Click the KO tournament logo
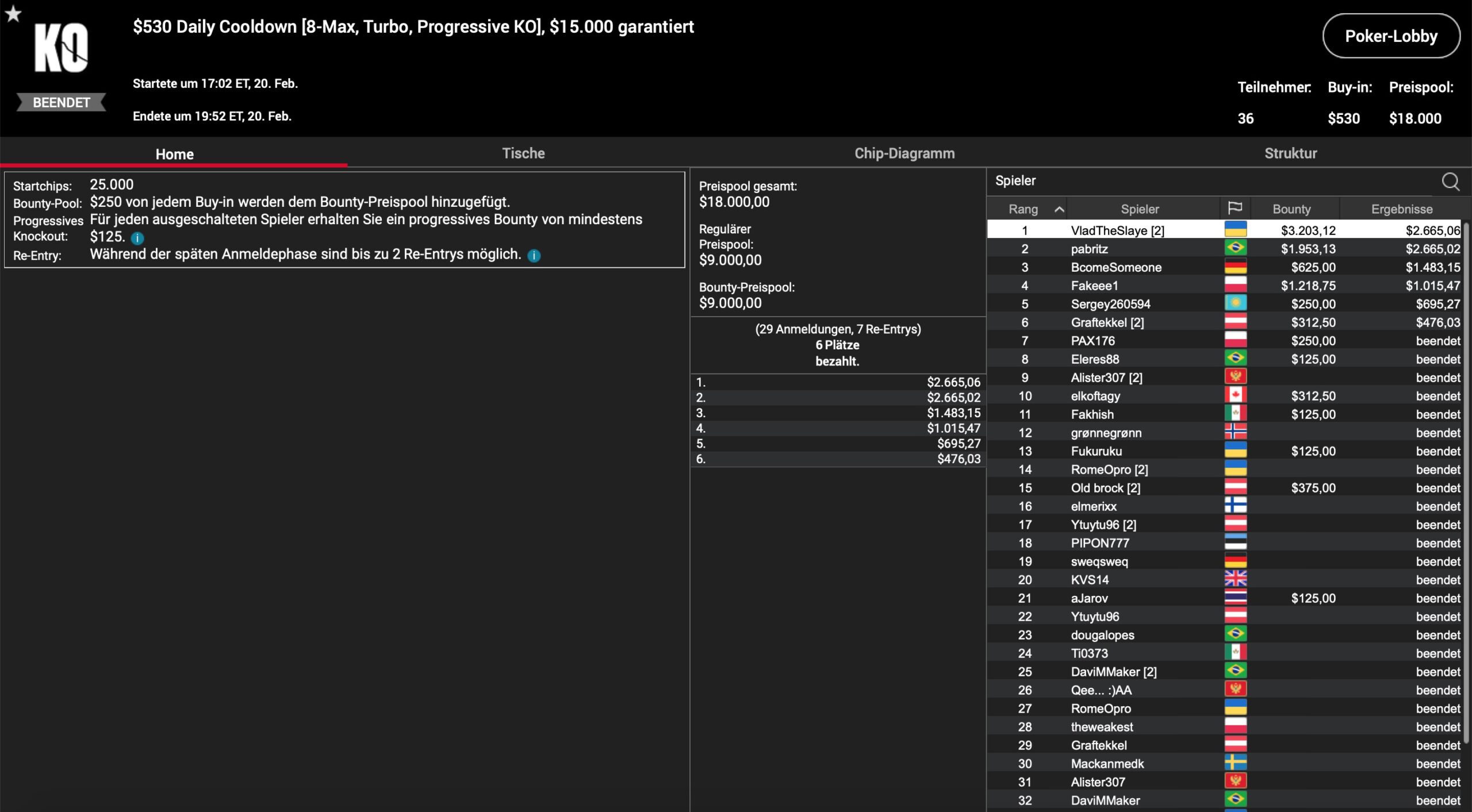 click(61, 48)
